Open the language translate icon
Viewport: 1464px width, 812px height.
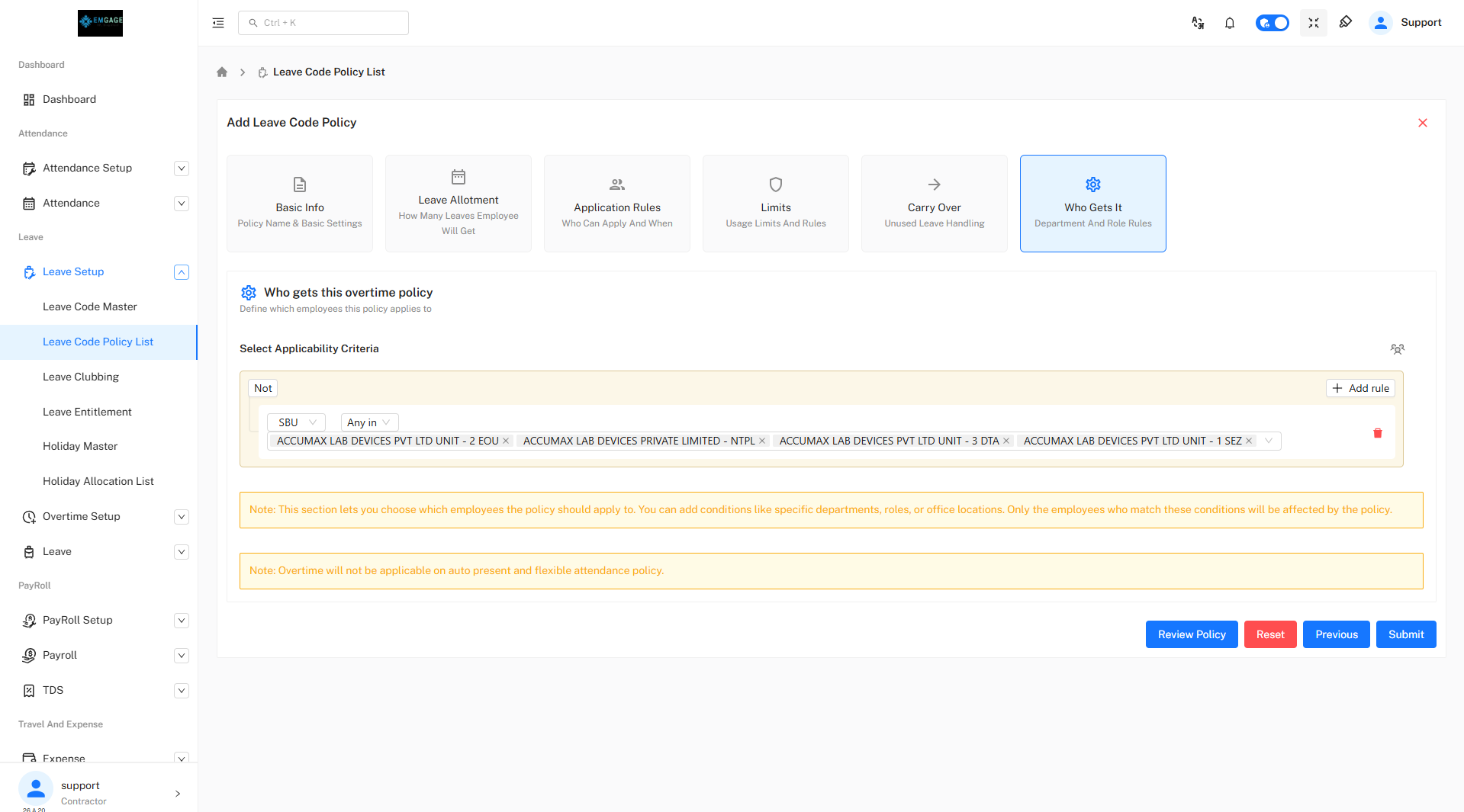(1198, 23)
